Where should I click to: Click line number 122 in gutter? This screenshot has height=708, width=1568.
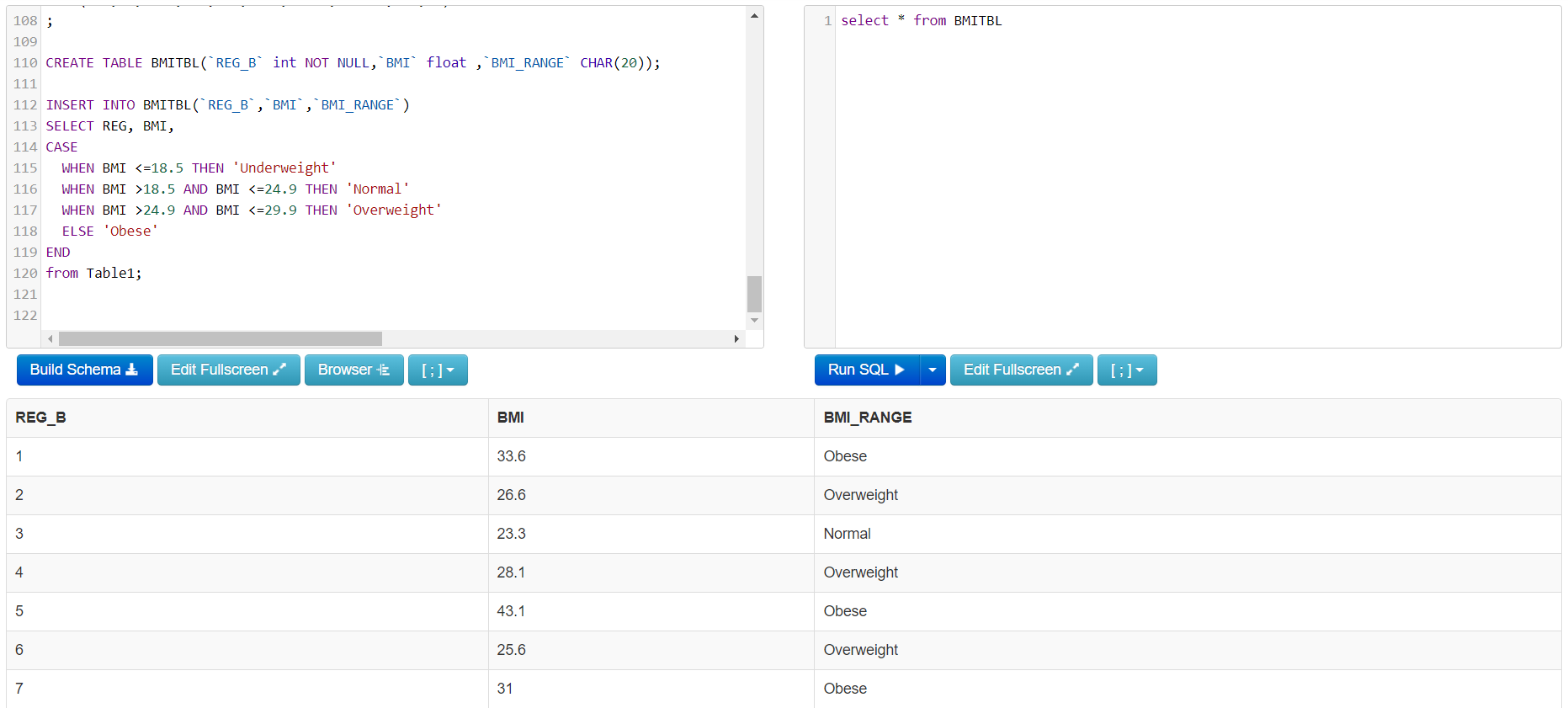coord(25,315)
